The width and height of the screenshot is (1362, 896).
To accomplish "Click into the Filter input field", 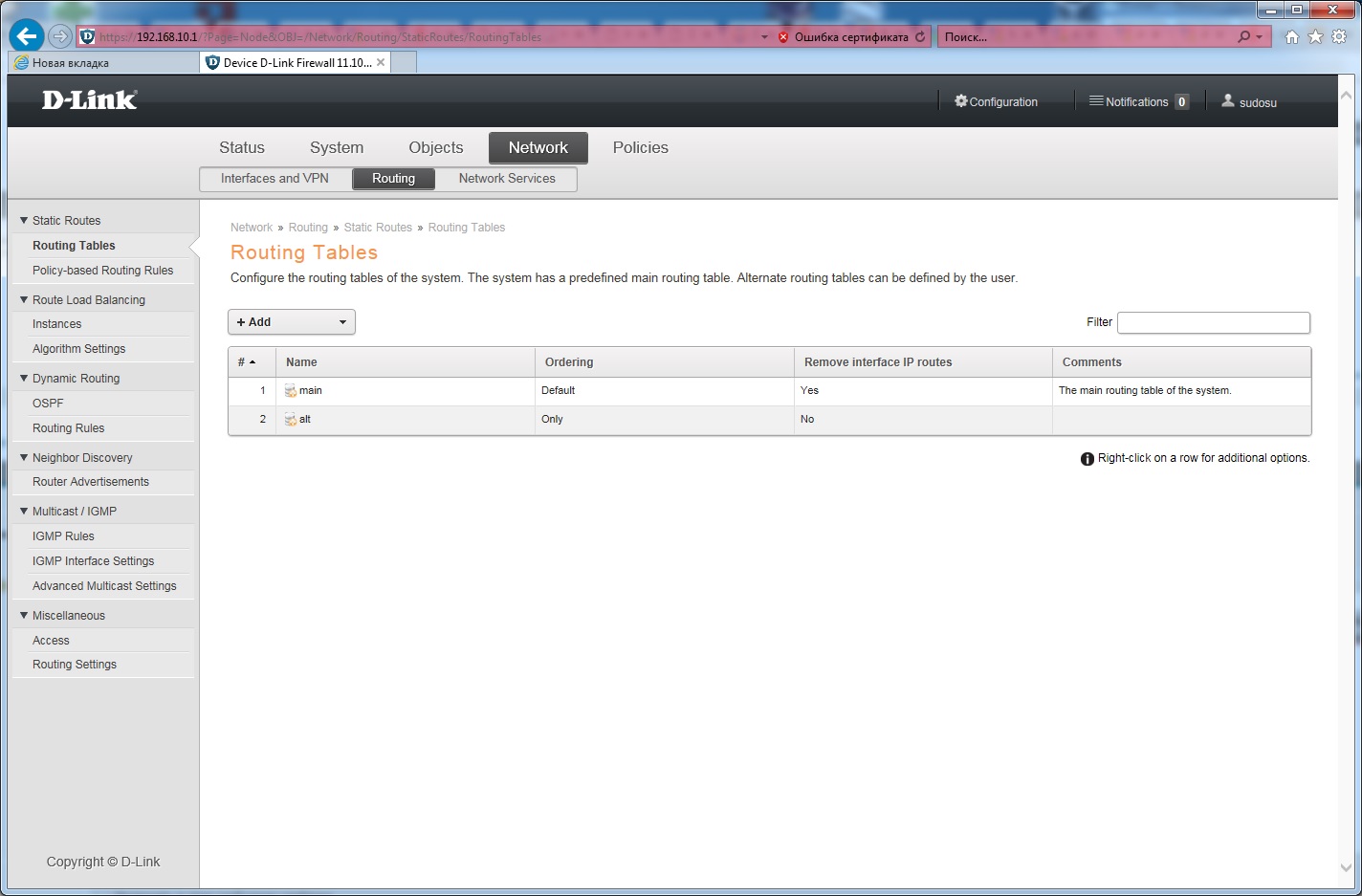I will point(1214,322).
